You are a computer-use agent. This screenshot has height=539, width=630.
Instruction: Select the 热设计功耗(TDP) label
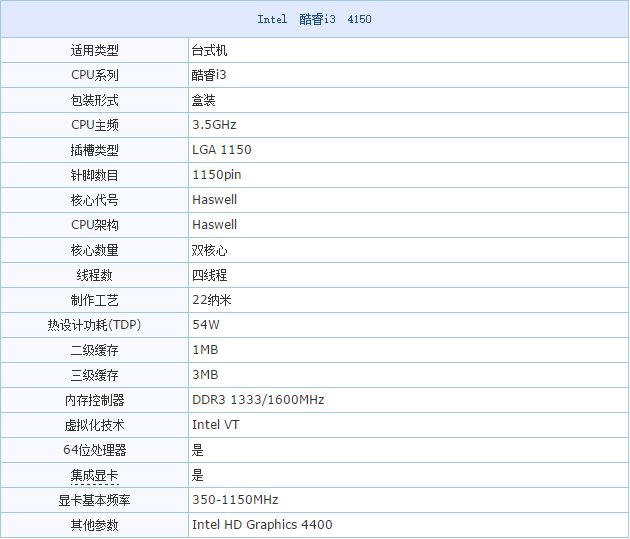click(x=94, y=325)
